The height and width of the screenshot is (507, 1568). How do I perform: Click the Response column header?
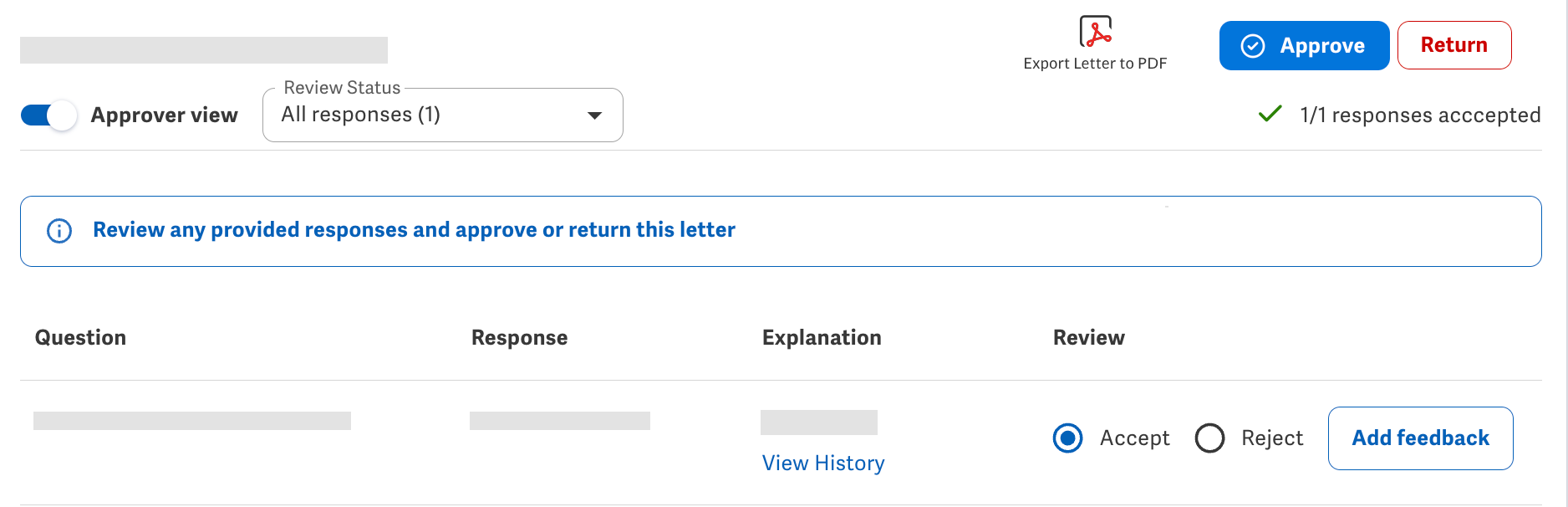pos(519,338)
